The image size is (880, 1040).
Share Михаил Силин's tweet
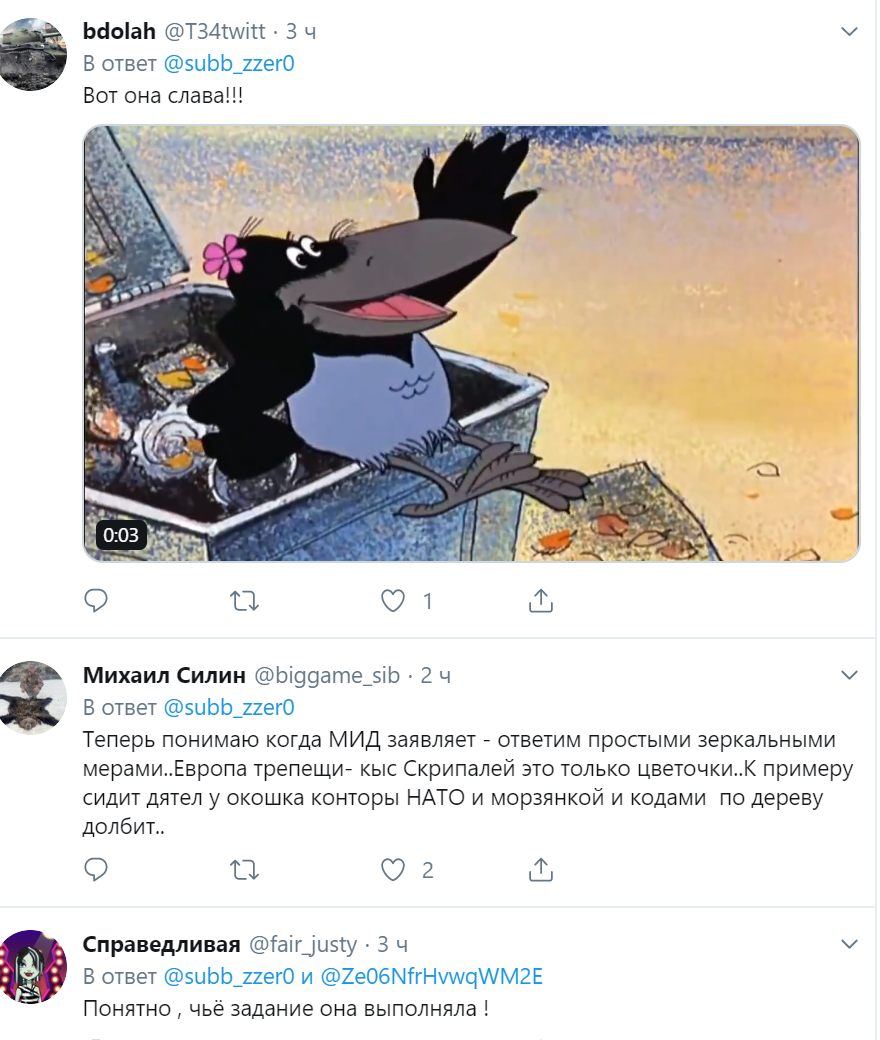(540, 869)
